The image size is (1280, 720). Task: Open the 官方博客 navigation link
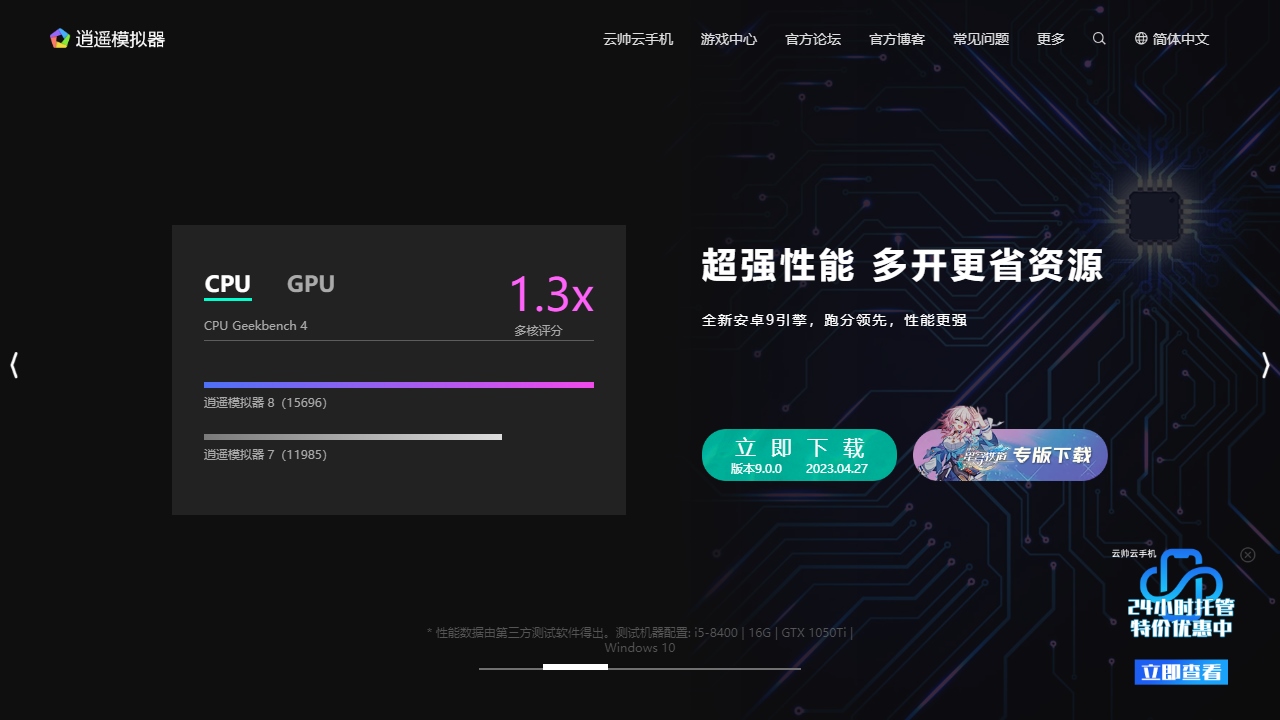(897, 39)
